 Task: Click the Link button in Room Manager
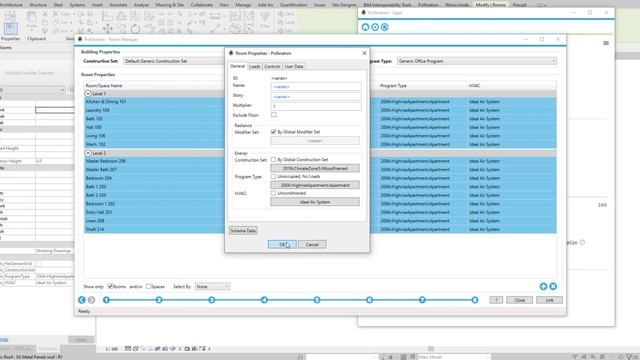point(549,300)
